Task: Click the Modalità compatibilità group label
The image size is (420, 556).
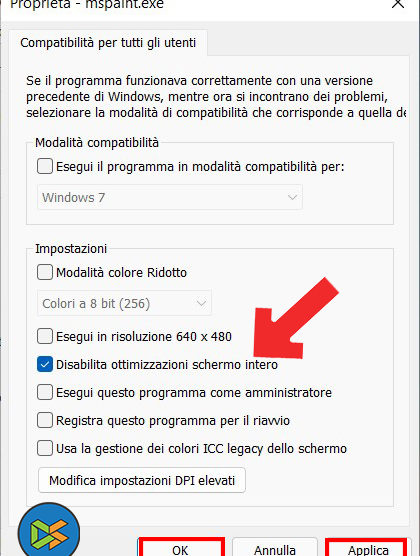Action: tap(97, 143)
